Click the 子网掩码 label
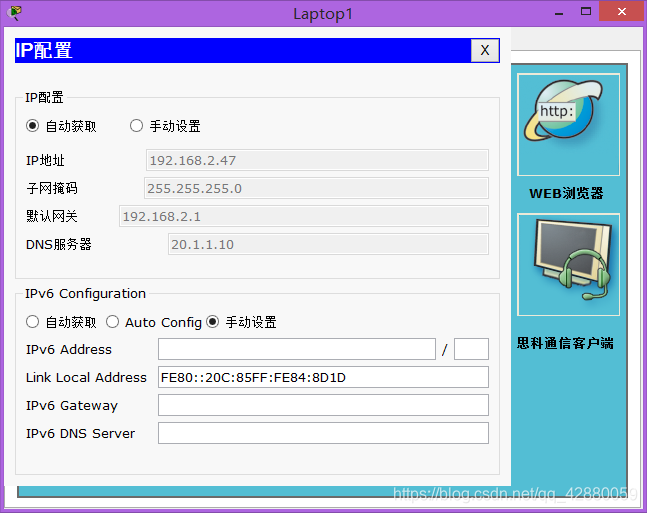The width and height of the screenshot is (647, 513). [52, 188]
